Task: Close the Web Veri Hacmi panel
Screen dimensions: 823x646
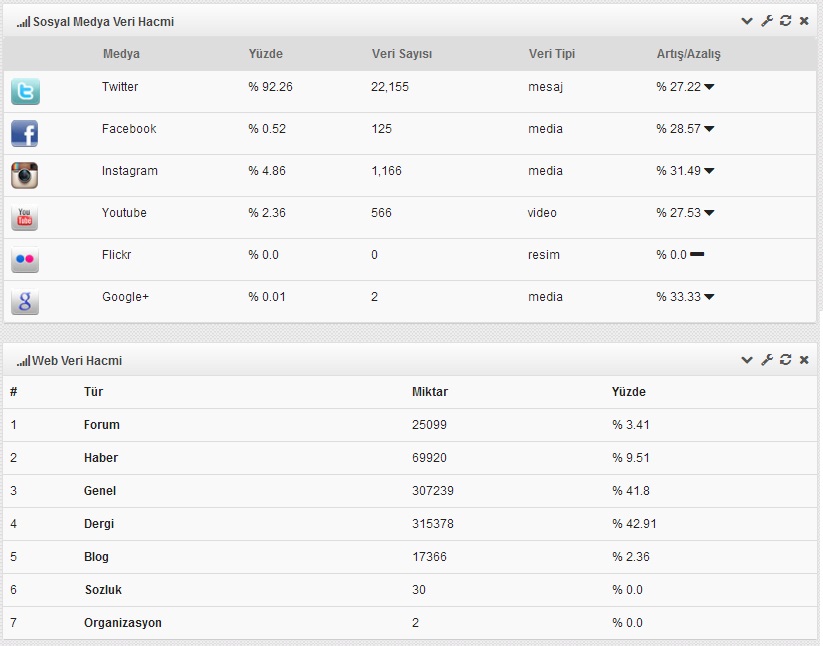Action: pos(804,360)
